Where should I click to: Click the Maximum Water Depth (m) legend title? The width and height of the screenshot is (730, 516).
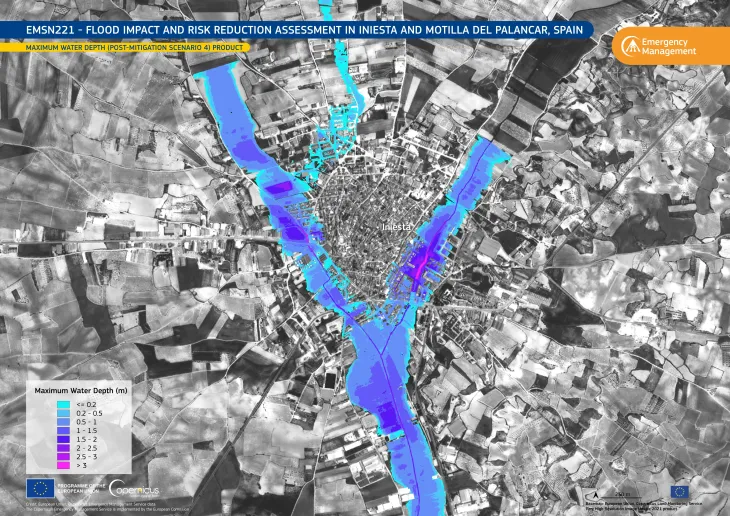point(81,390)
